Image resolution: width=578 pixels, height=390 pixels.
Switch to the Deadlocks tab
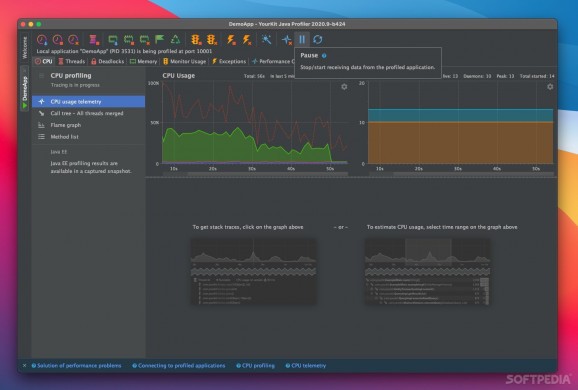[x=107, y=61]
